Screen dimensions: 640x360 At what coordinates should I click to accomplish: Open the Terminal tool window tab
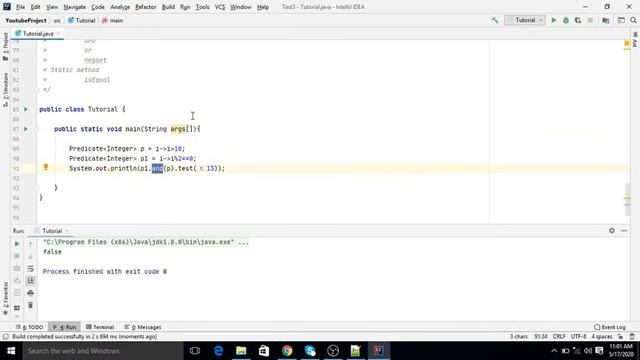100,327
